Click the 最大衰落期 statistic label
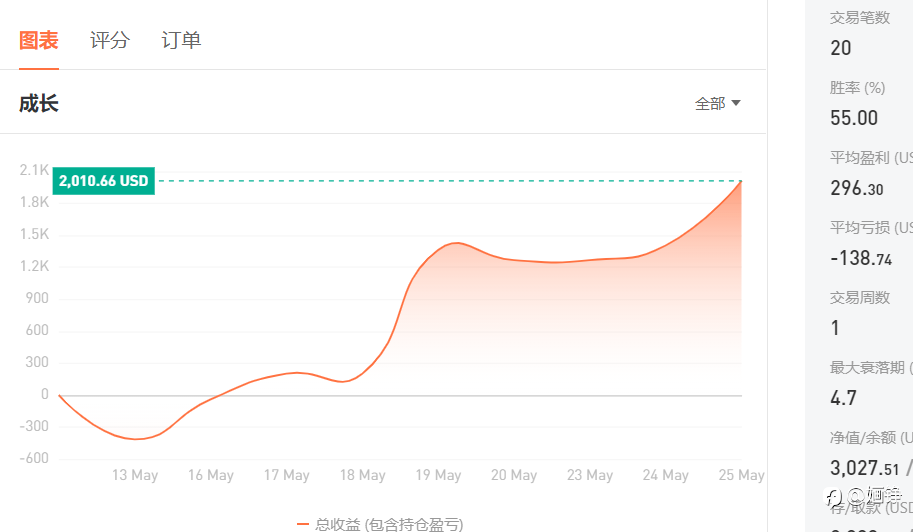913x532 pixels. tap(869, 367)
